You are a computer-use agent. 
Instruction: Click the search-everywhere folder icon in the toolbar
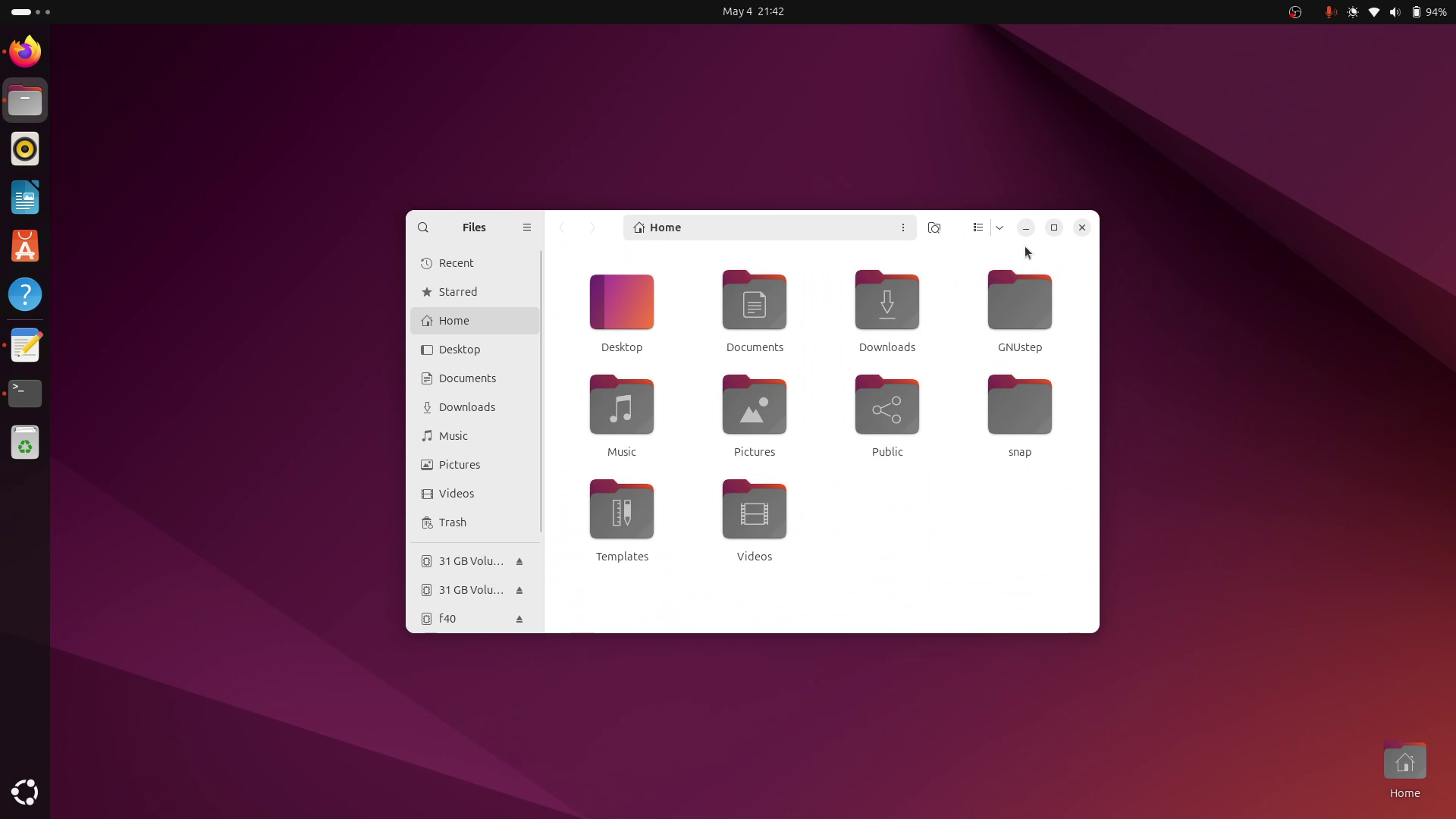pyautogui.click(x=934, y=227)
